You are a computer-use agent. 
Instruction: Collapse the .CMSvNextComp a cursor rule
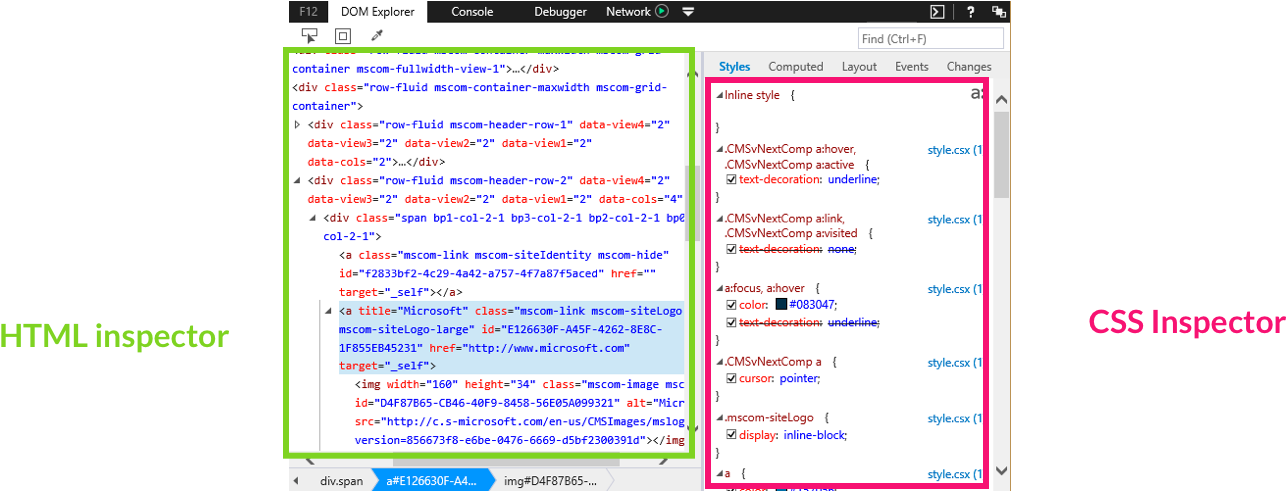click(720, 362)
